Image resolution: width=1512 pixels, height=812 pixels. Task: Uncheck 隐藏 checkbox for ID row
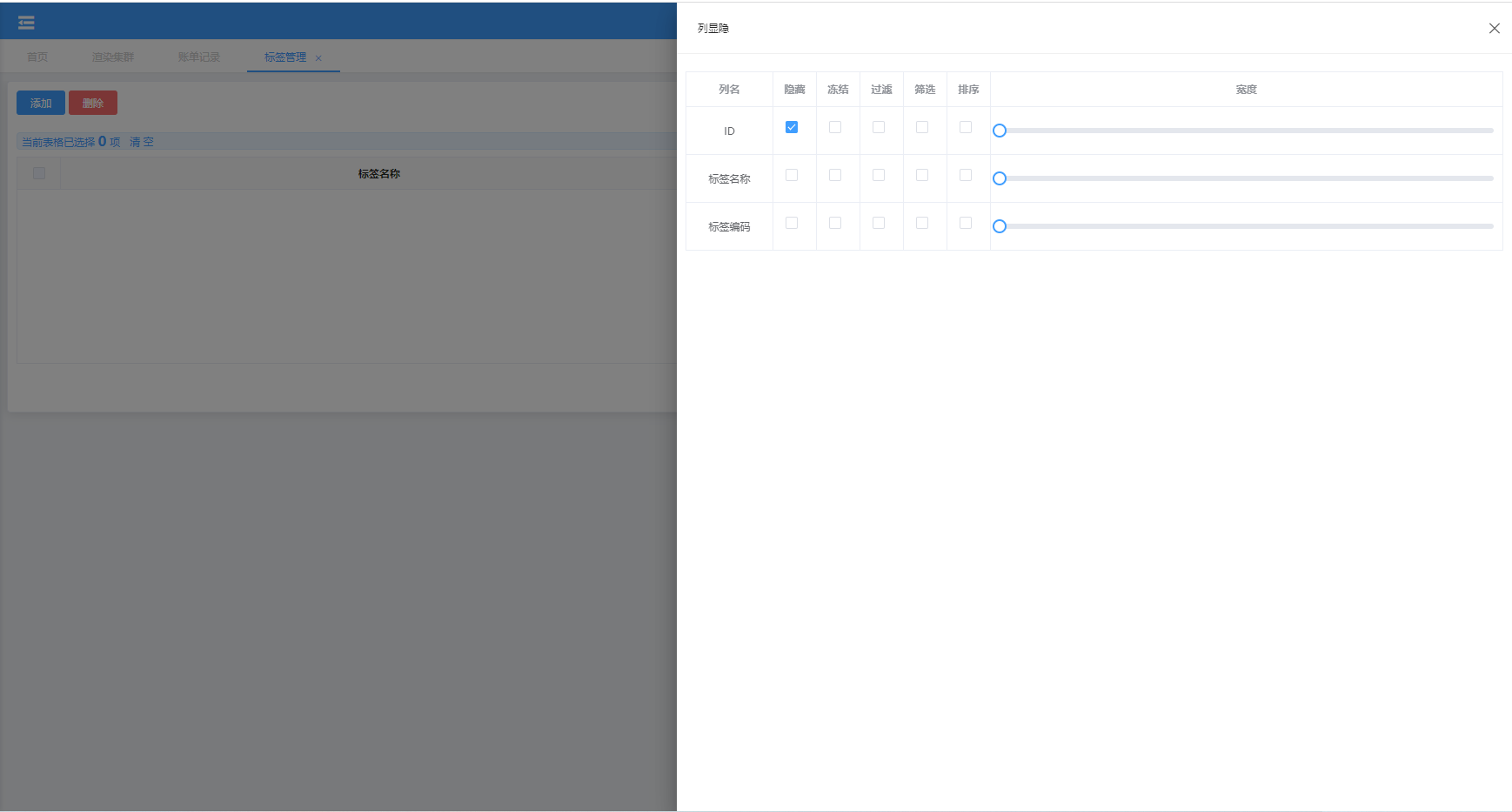(x=792, y=127)
